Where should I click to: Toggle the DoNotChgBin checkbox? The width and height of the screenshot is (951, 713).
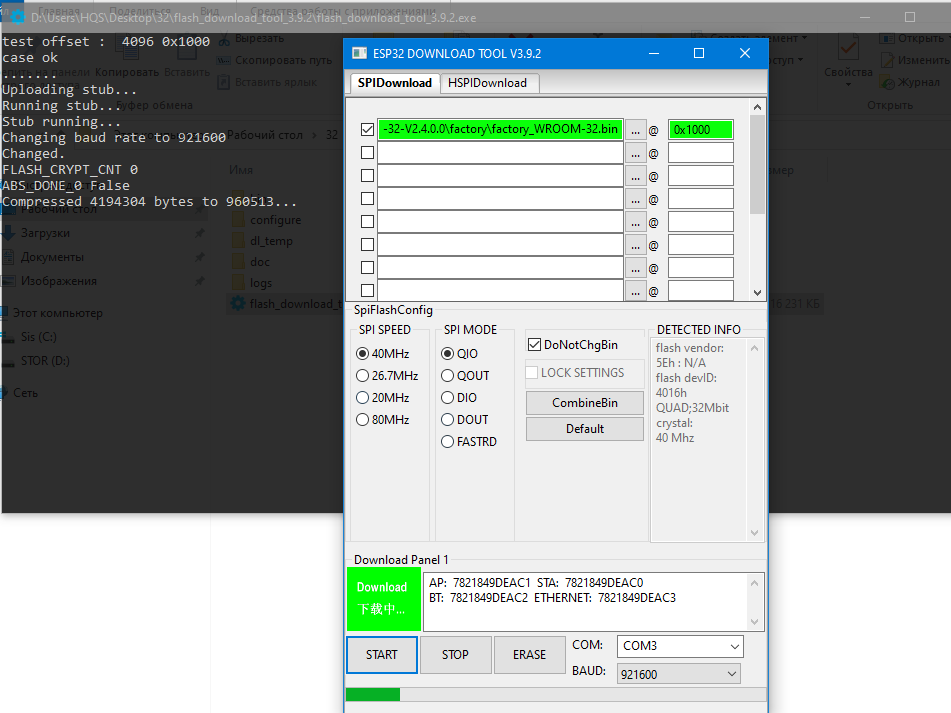click(x=534, y=345)
